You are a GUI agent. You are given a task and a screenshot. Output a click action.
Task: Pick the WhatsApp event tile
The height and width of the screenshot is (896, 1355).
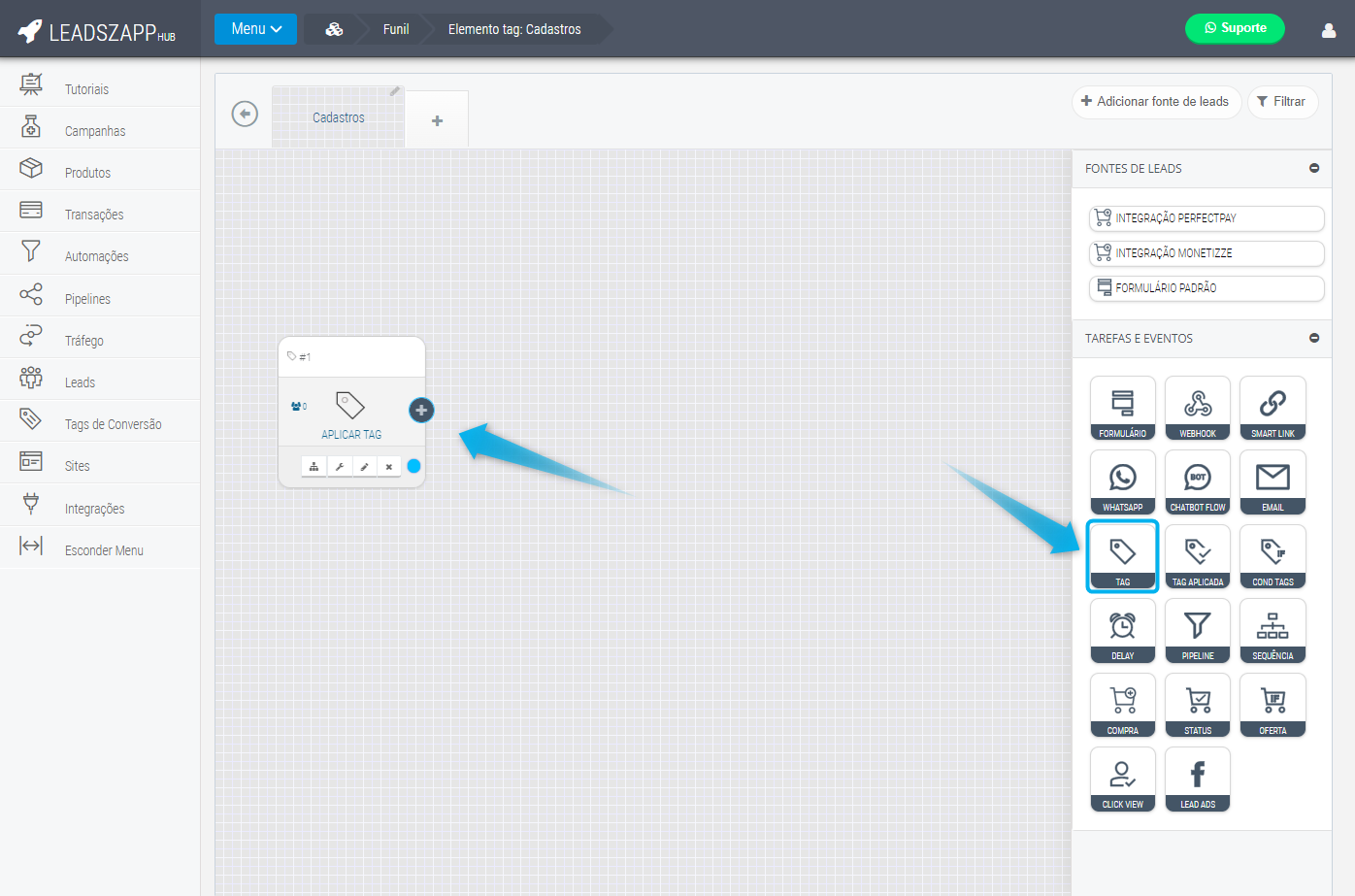(x=1122, y=481)
